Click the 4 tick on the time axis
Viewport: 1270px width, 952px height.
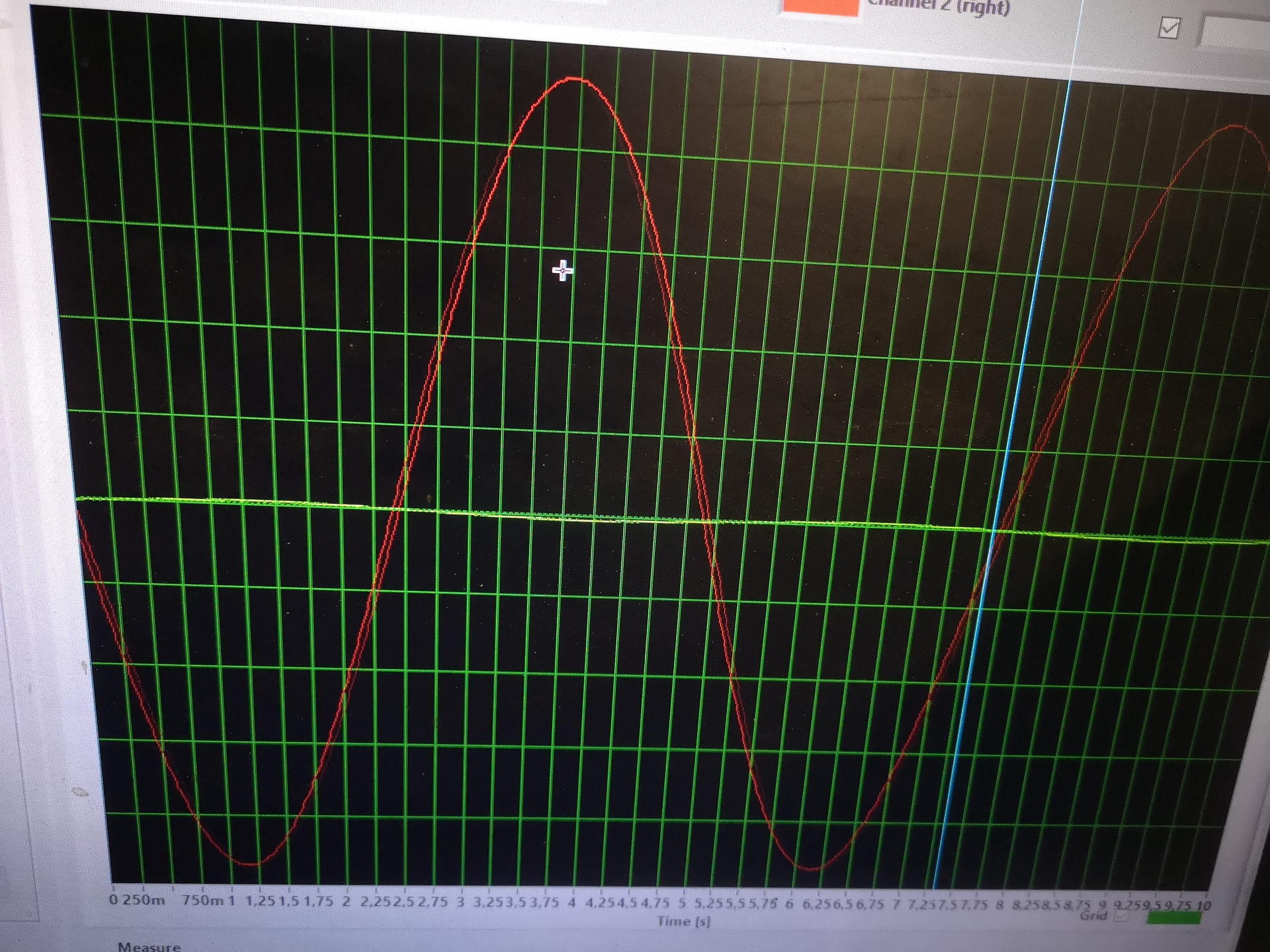(571, 902)
